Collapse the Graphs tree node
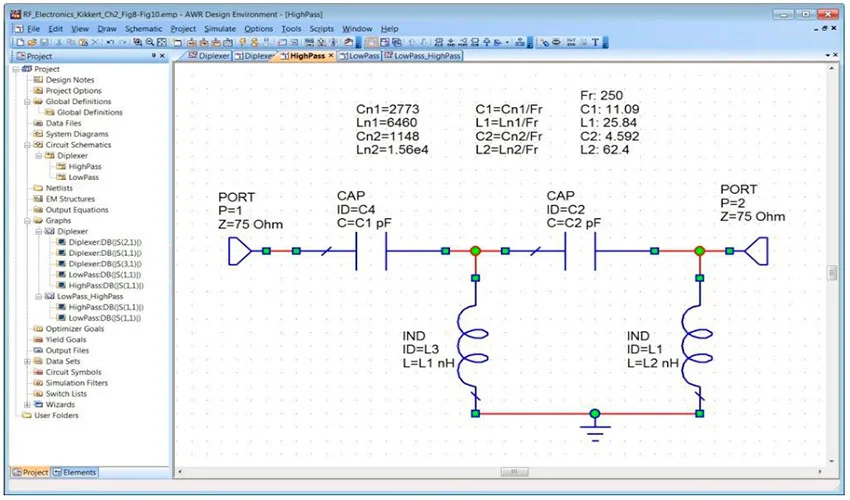This screenshot has height=500, width=850. pos(25,220)
